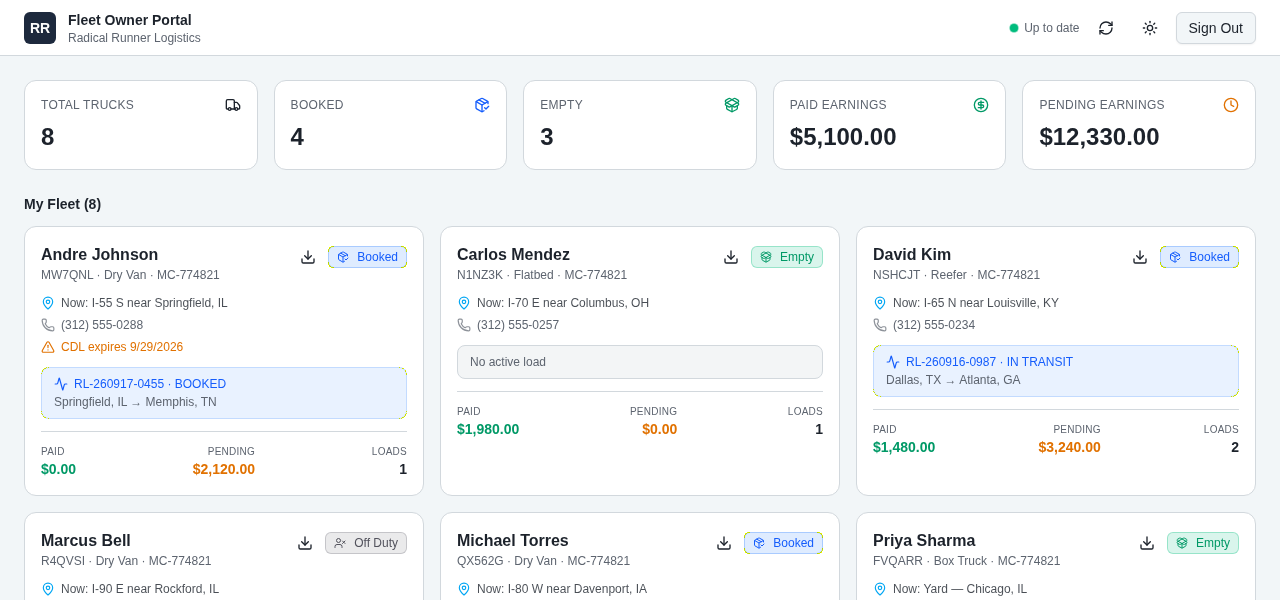Click the Up to date status indicator
The image size is (1280, 600).
pos(1044,28)
